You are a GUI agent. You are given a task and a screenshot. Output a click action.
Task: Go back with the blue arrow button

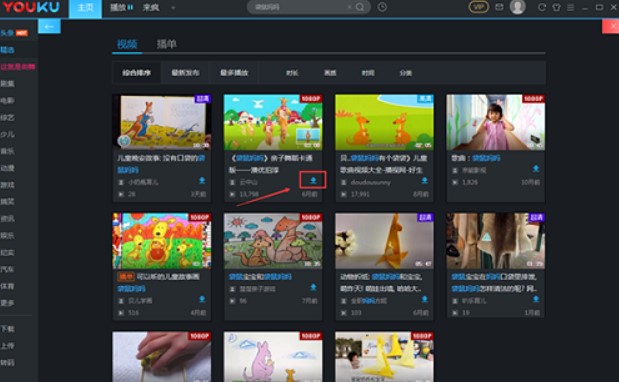coord(49,26)
